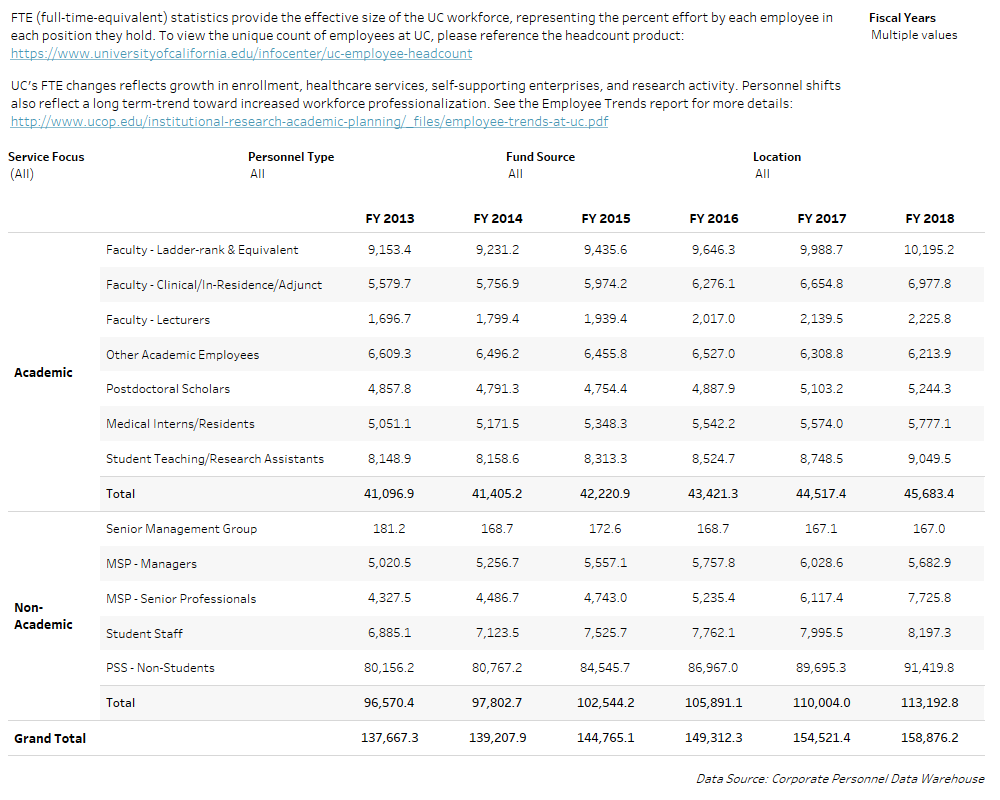This screenshot has width=1000, height=800.
Task: Open the UC employee headcount link
Action: pos(241,53)
